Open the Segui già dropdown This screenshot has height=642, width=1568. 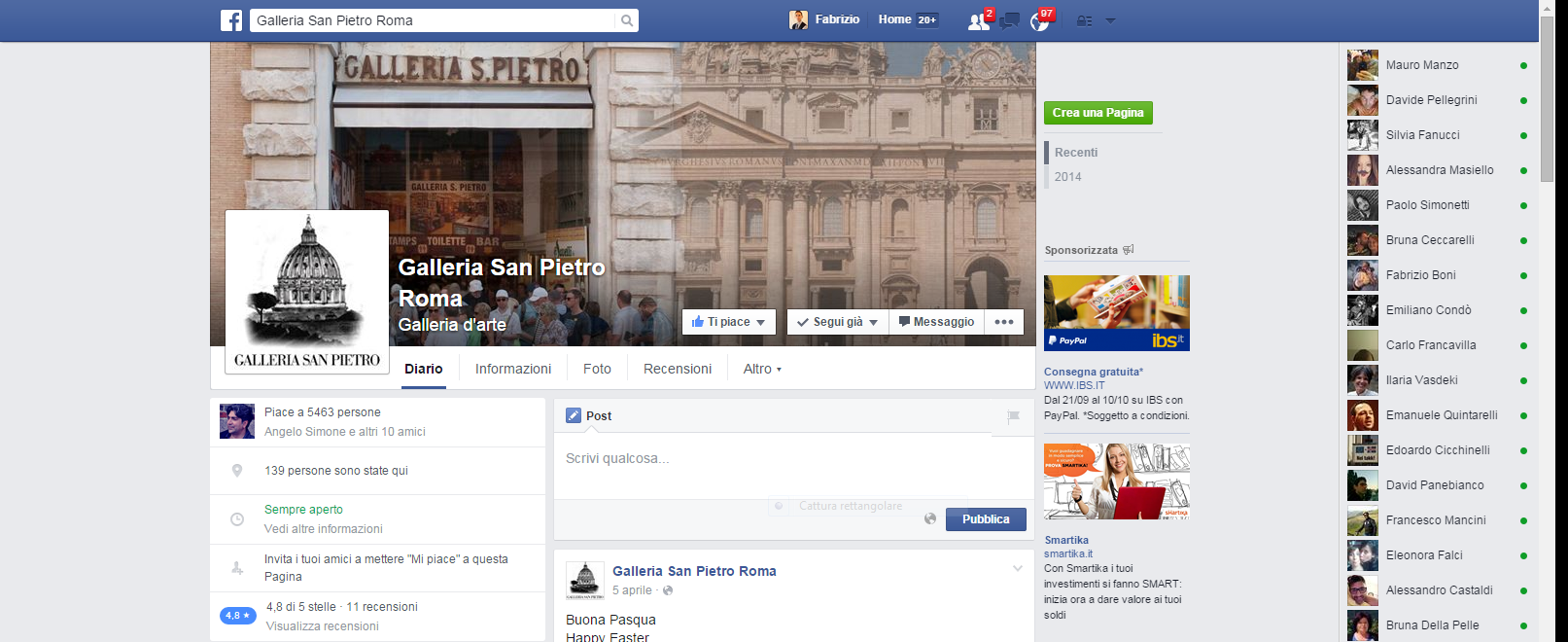tap(838, 322)
